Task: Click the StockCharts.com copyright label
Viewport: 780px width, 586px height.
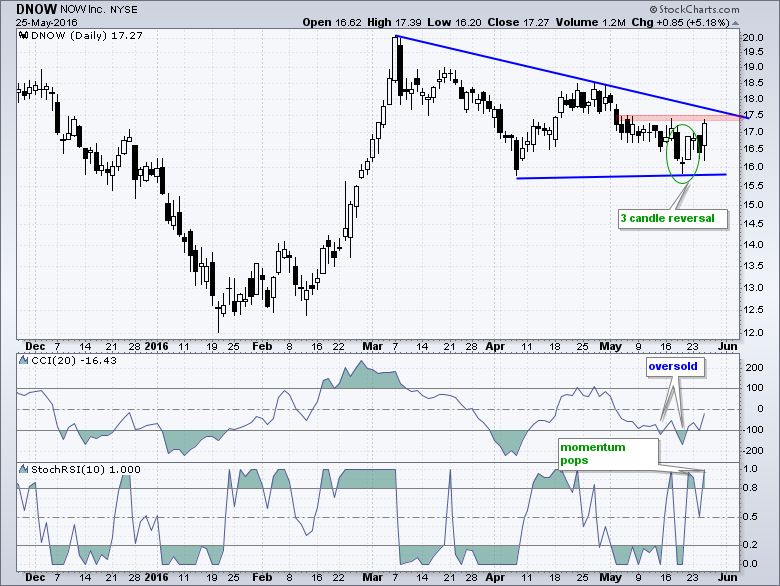Action: coord(694,9)
